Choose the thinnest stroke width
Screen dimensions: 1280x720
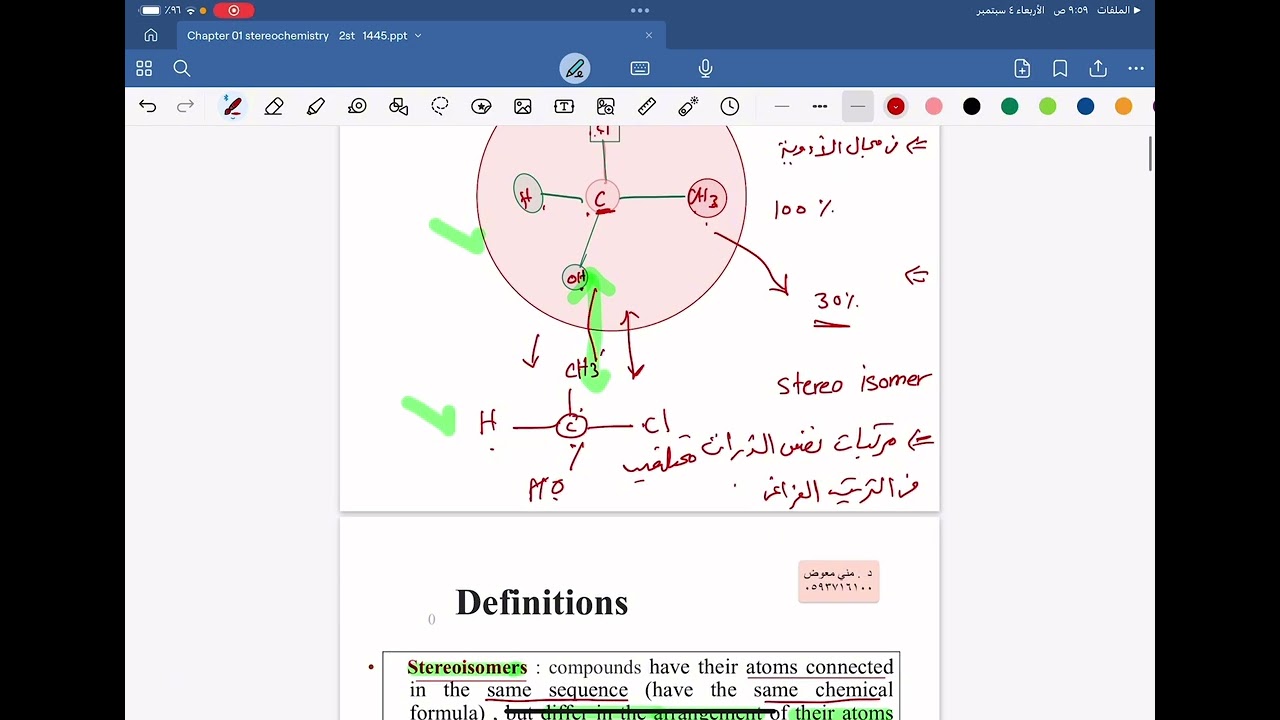782,106
